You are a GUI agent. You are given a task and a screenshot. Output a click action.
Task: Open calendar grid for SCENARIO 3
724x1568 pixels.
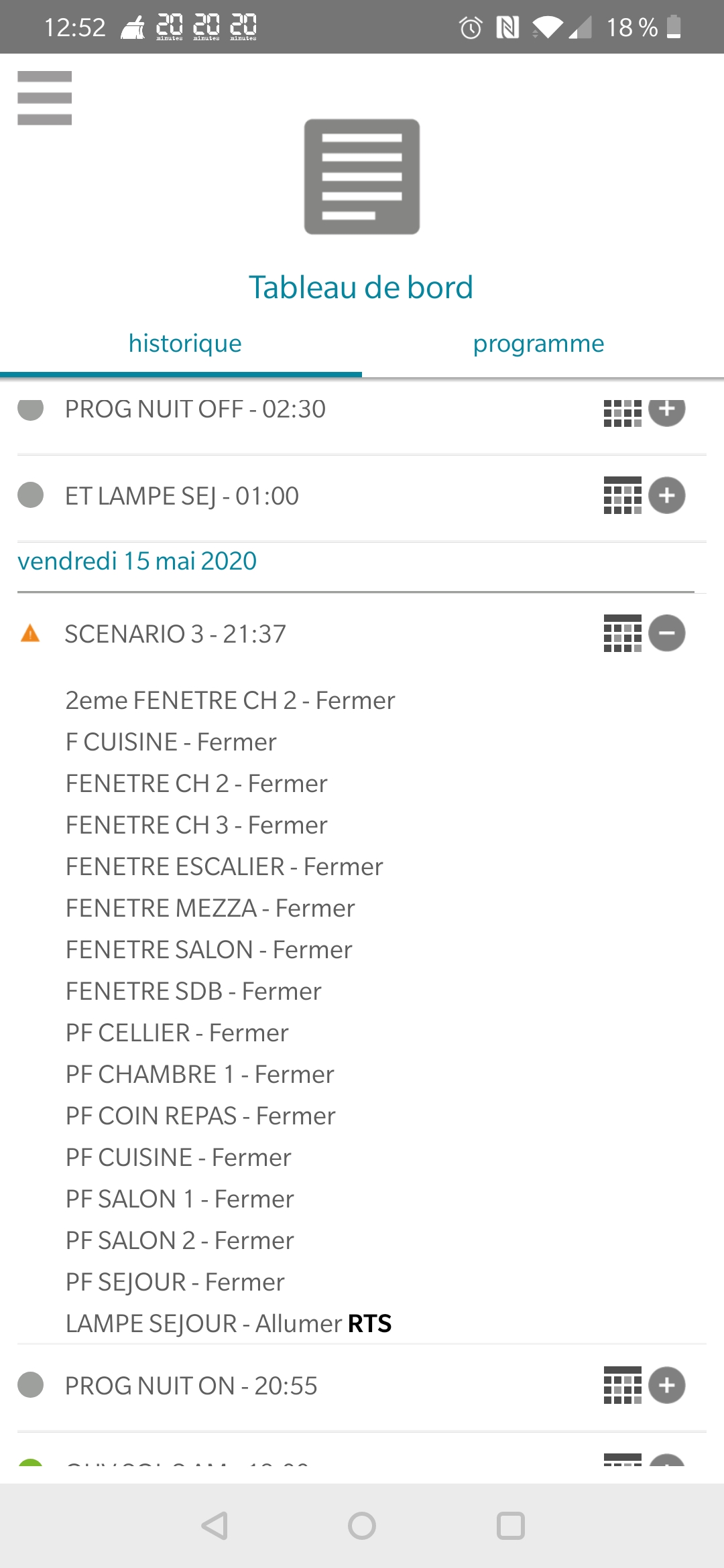[x=622, y=633]
